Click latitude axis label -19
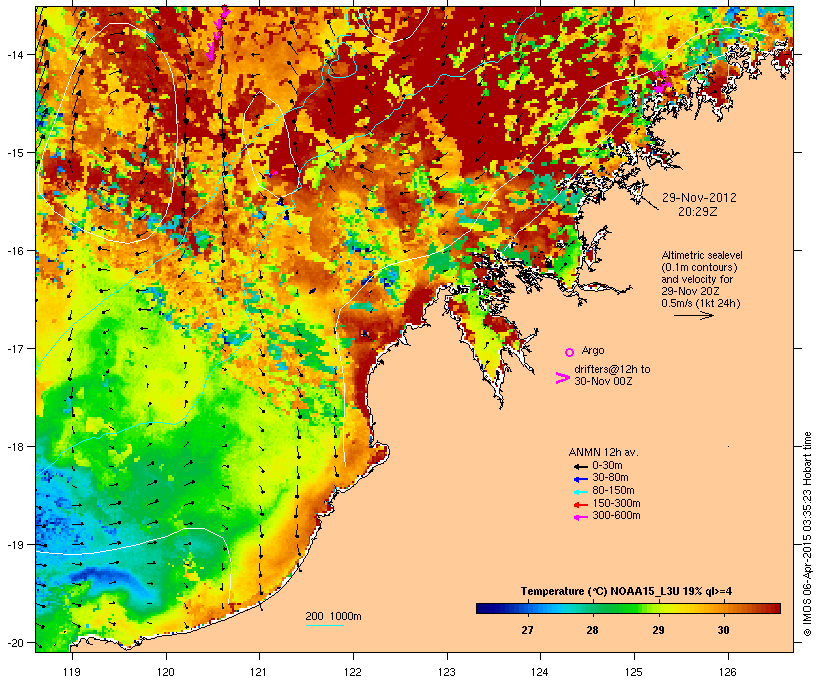The width and height of the screenshot is (820, 680). tap(15, 545)
